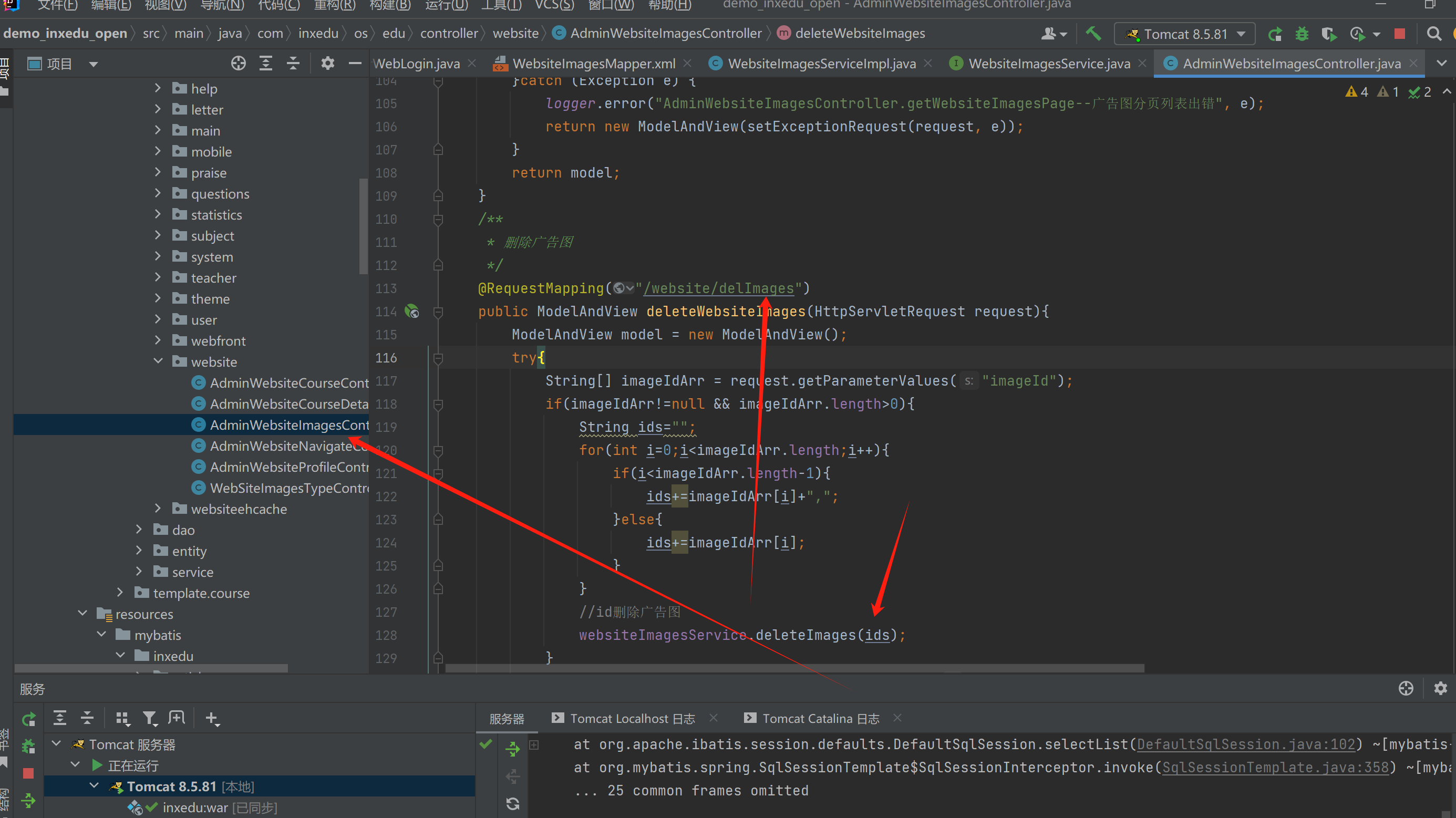1456x818 pixels.
Task: Rerun service using green arrow in Services panel
Action: coord(28,719)
